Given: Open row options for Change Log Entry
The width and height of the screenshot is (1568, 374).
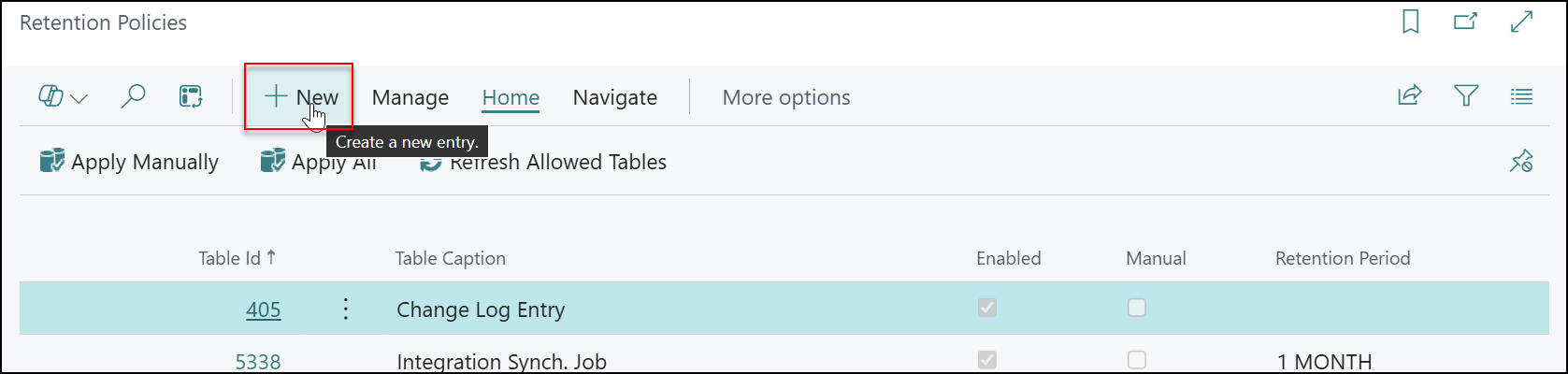Looking at the screenshot, I should (x=346, y=309).
